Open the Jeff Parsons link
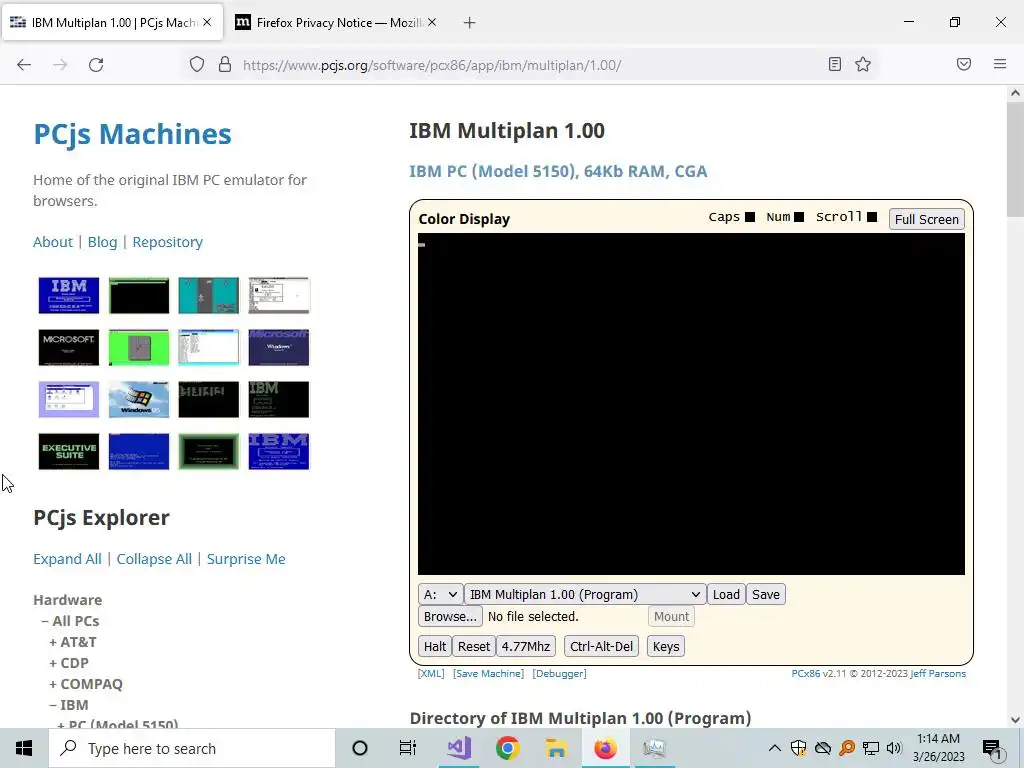1024x768 pixels. 938,673
